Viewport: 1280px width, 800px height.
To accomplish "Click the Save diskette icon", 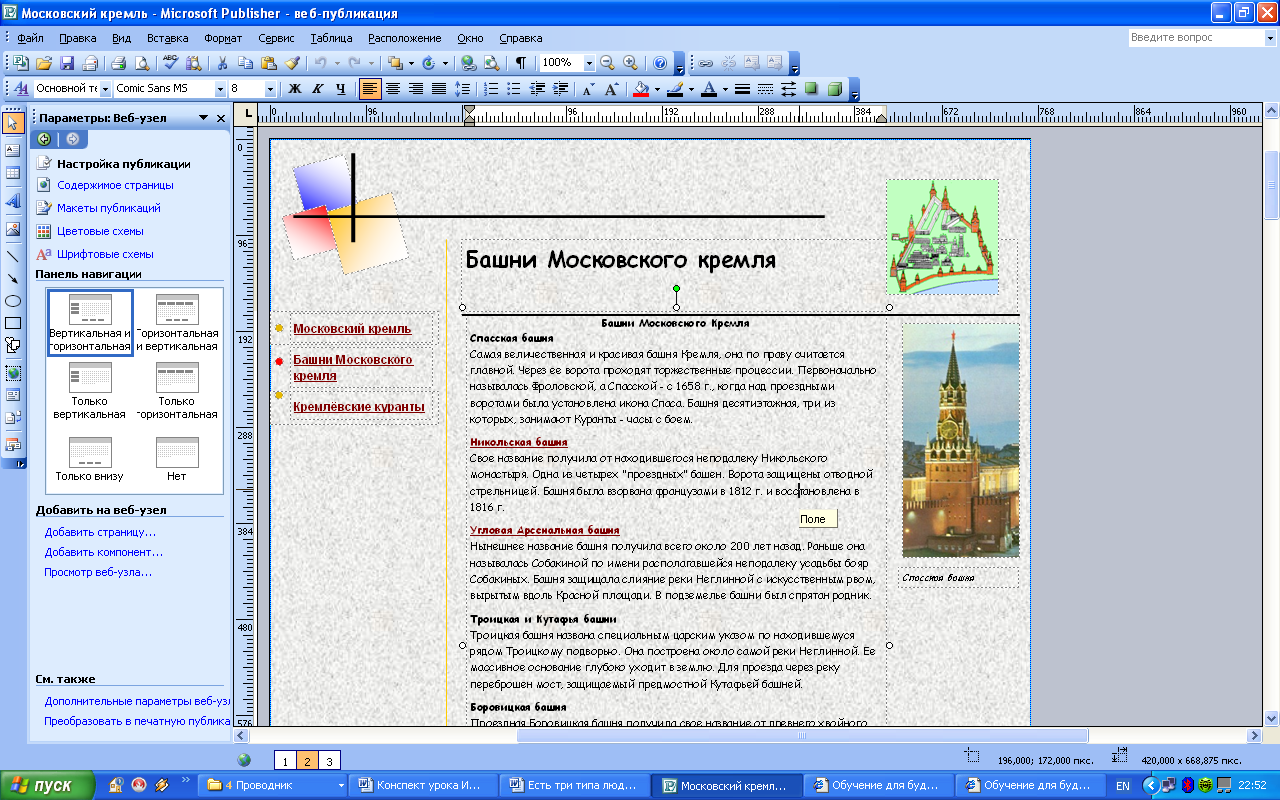I will (67, 63).
